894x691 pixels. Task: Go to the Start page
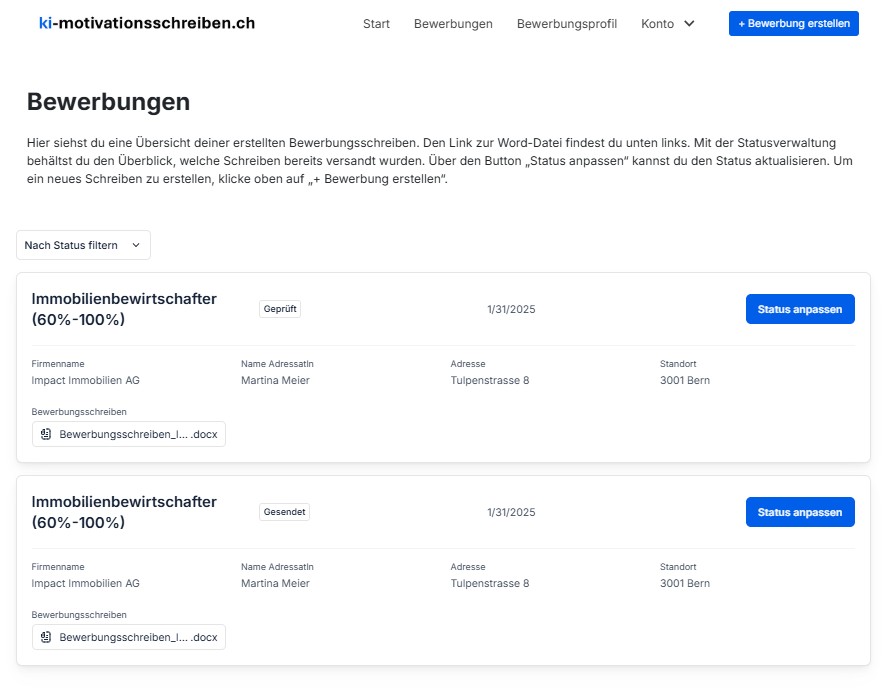pyautogui.click(x=376, y=24)
